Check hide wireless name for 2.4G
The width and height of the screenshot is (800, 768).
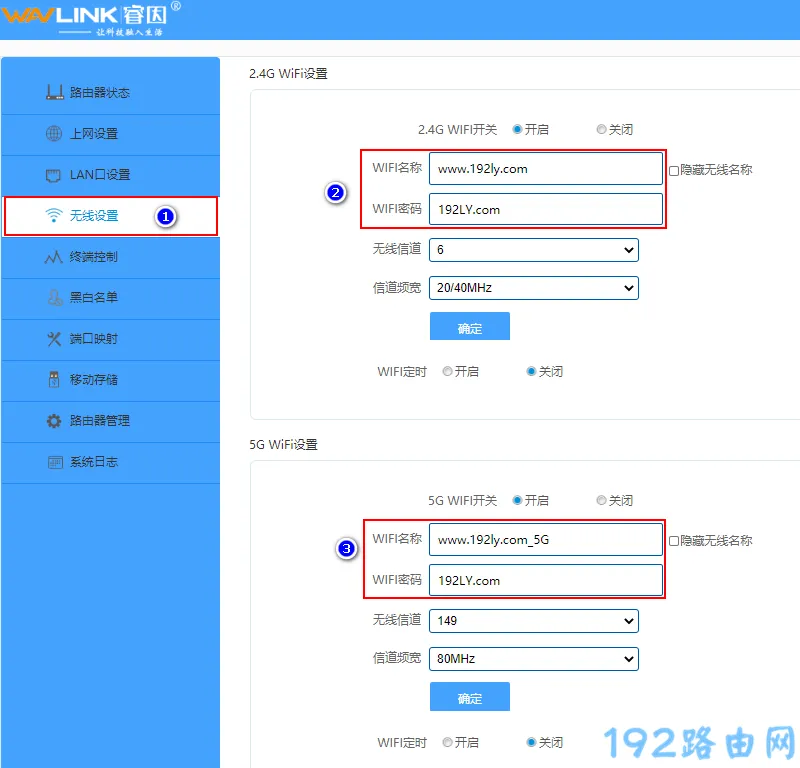point(674,171)
